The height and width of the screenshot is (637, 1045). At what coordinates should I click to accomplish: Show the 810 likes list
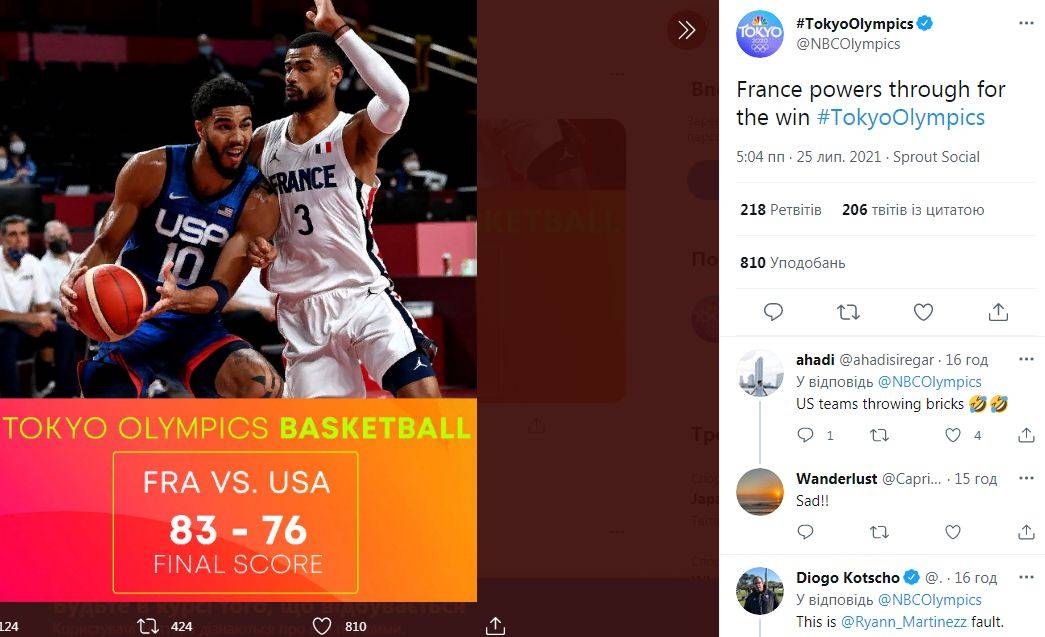coord(792,263)
